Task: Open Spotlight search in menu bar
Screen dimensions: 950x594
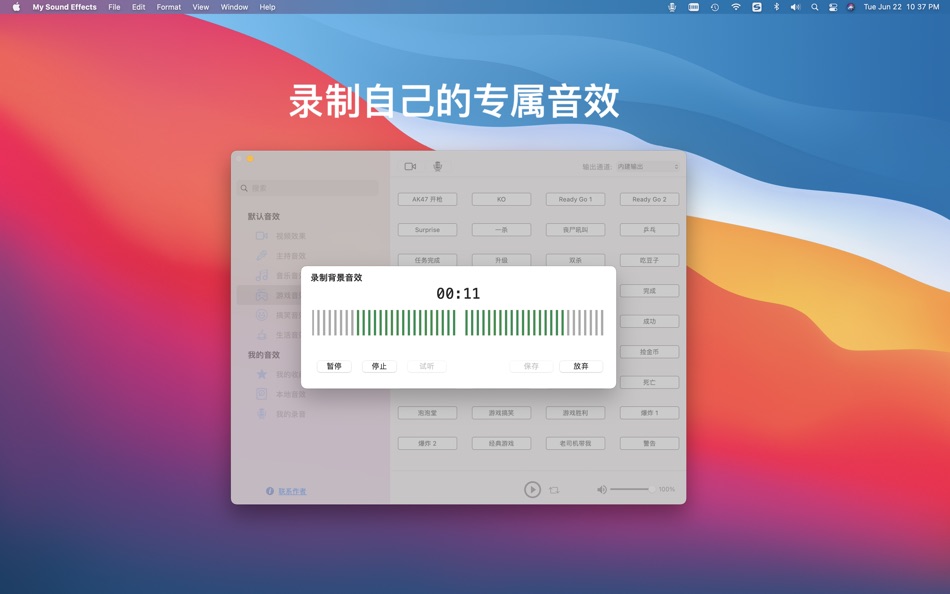Action: (x=814, y=7)
